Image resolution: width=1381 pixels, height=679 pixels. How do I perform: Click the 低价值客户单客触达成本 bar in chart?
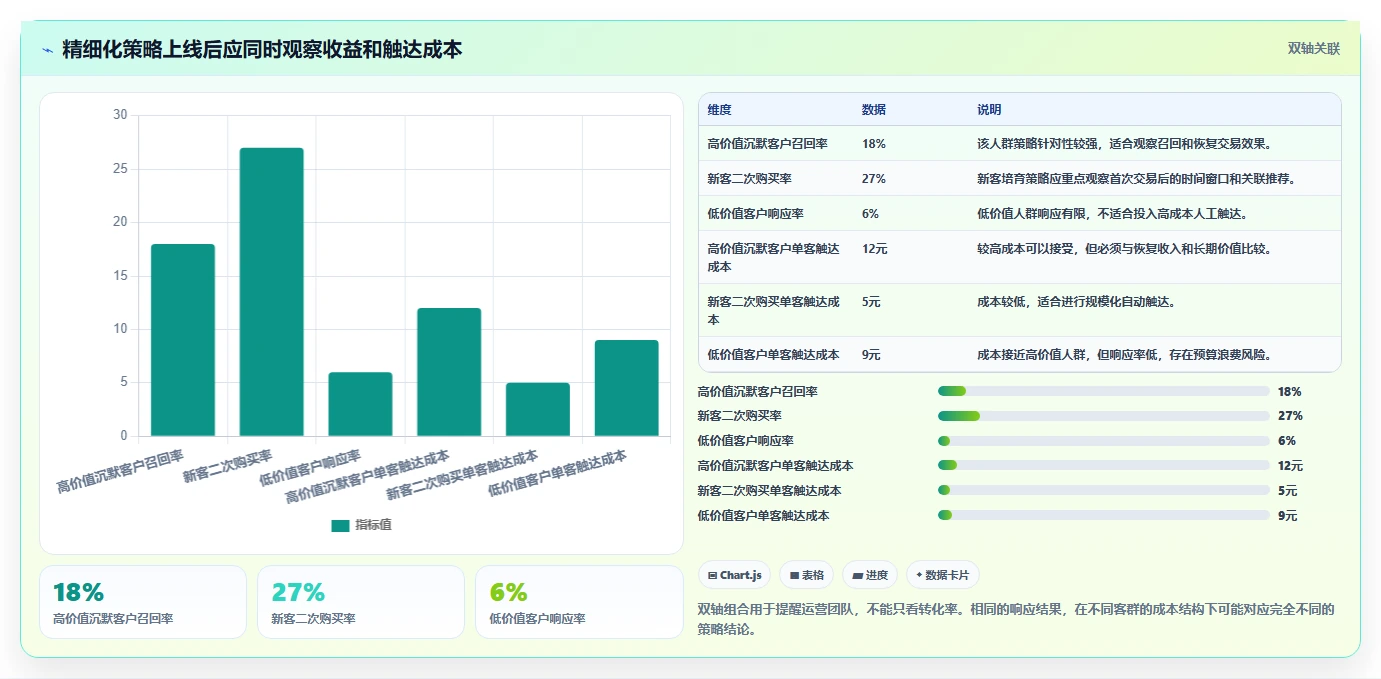point(627,388)
